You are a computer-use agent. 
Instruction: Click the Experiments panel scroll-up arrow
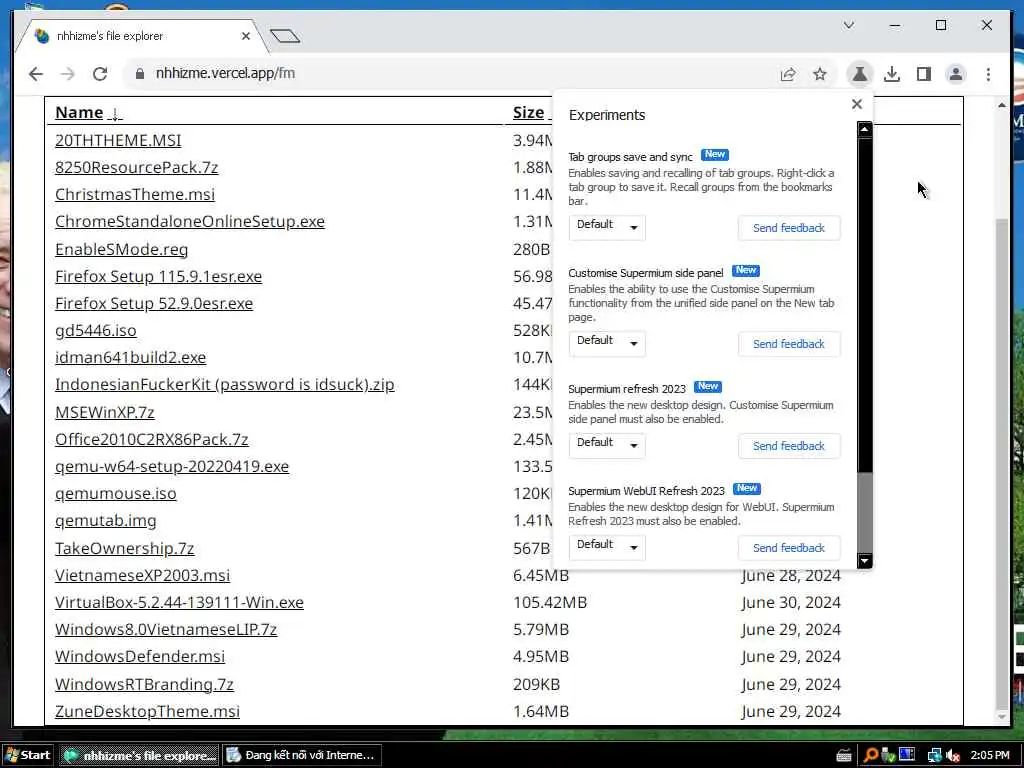pos(865,129)
